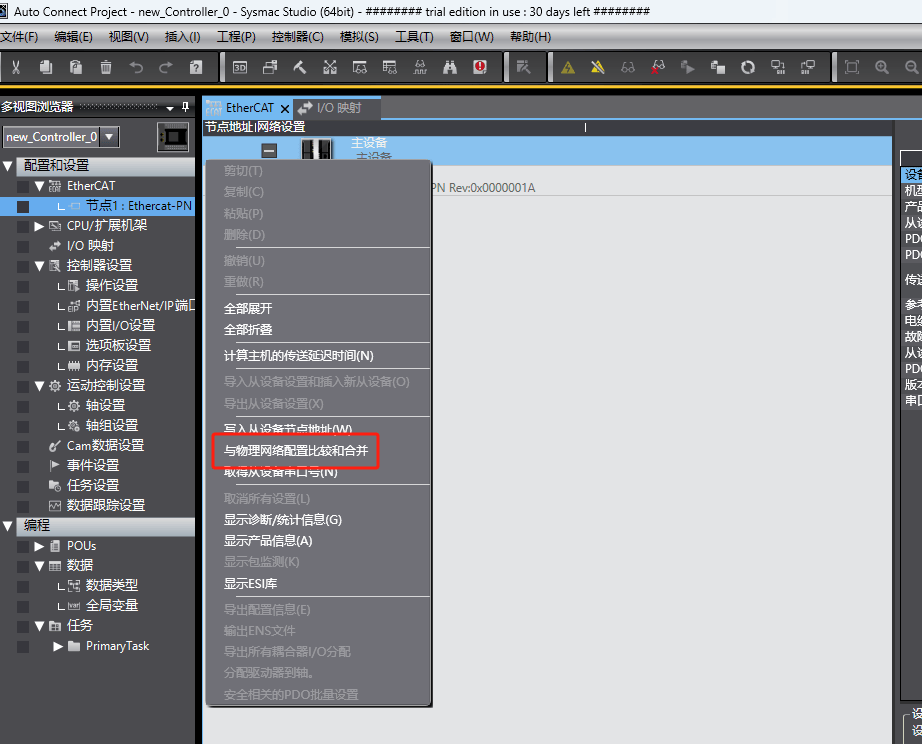This screenshot has height=744, width=922.
Task: Collapse the 编程 section
Action: tap(8, 526)
